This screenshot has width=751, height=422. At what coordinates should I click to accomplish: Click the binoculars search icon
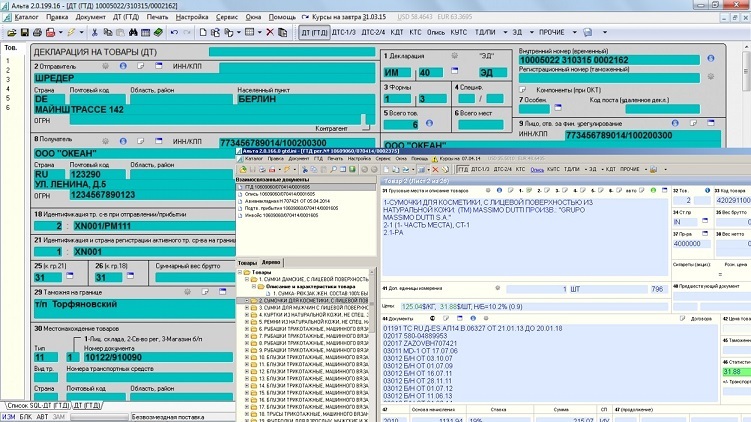(x=133, y=33)
